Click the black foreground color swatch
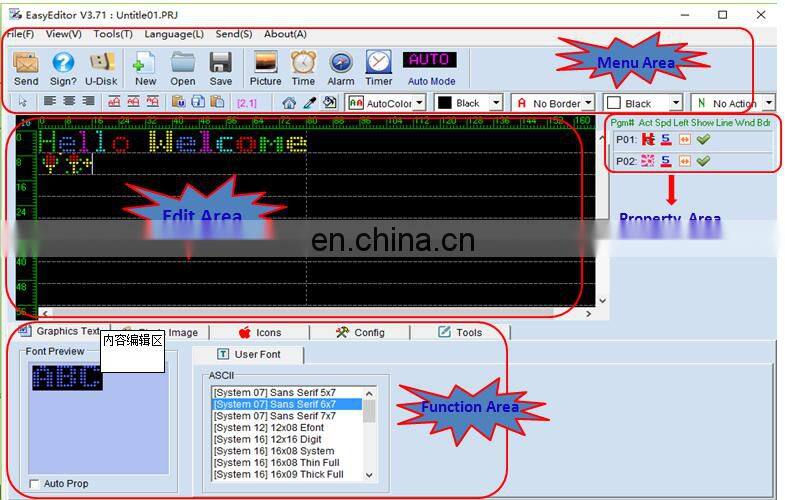The height and width of the screenshot is (500, 785). point(445,103)
